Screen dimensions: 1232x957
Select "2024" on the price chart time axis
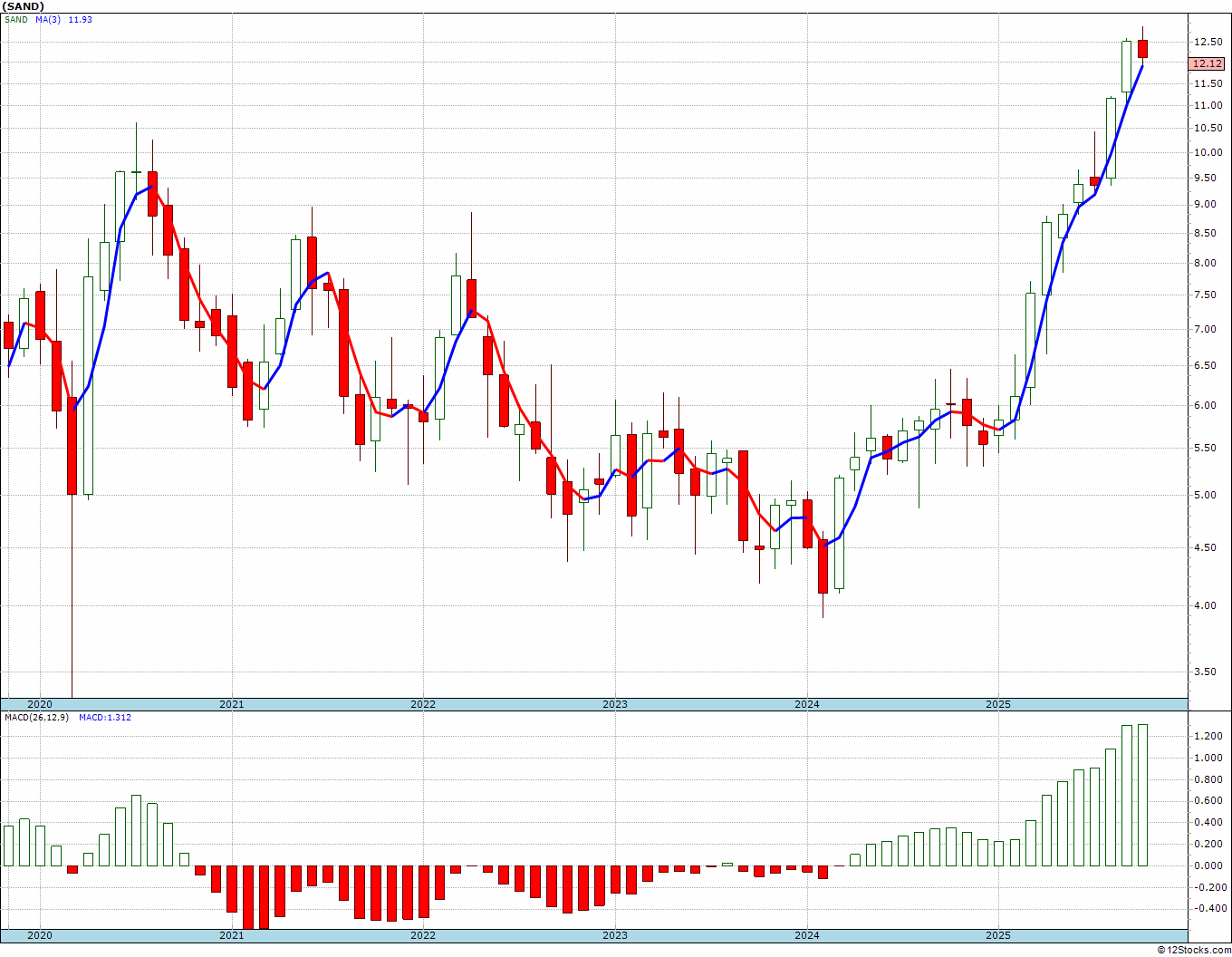(807, 704)
